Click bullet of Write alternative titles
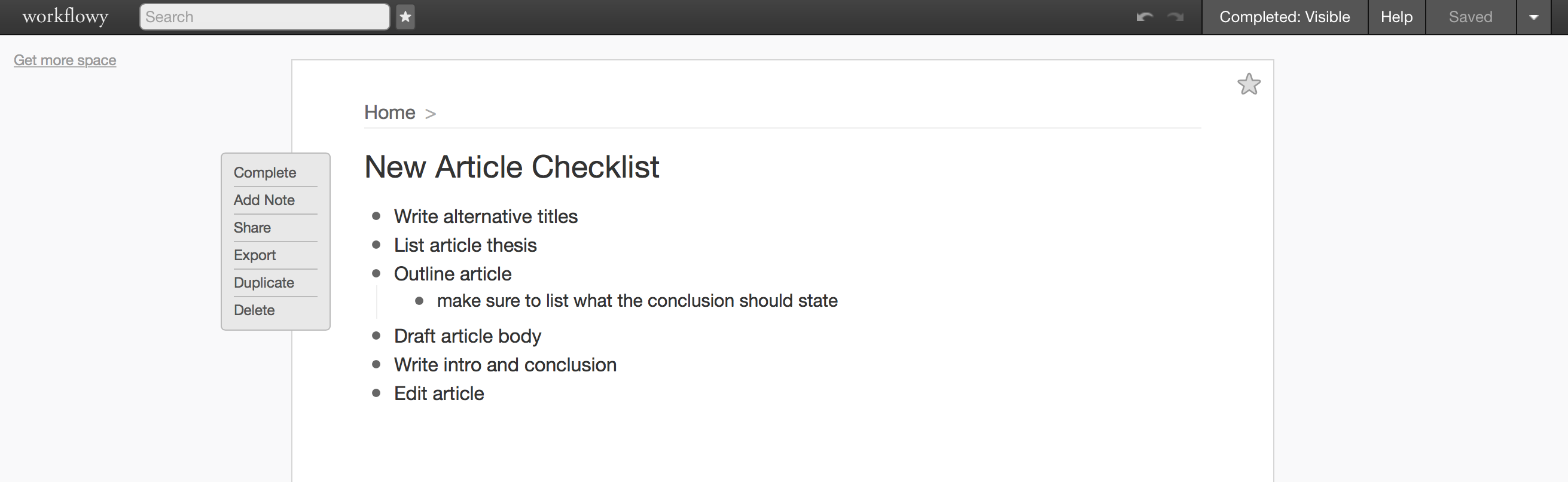 point(376,216)
